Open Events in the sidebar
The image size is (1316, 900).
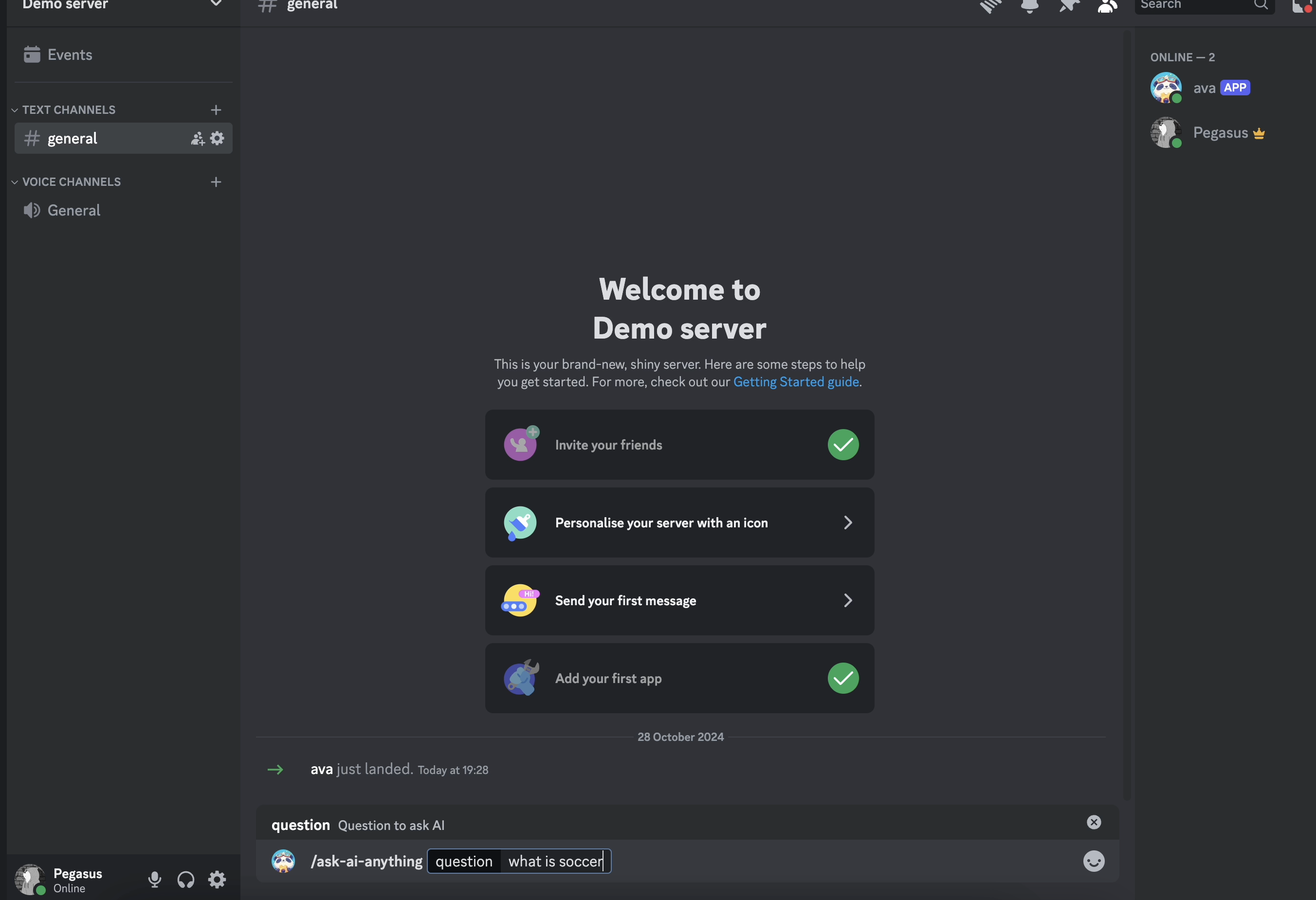click(69, 55)
